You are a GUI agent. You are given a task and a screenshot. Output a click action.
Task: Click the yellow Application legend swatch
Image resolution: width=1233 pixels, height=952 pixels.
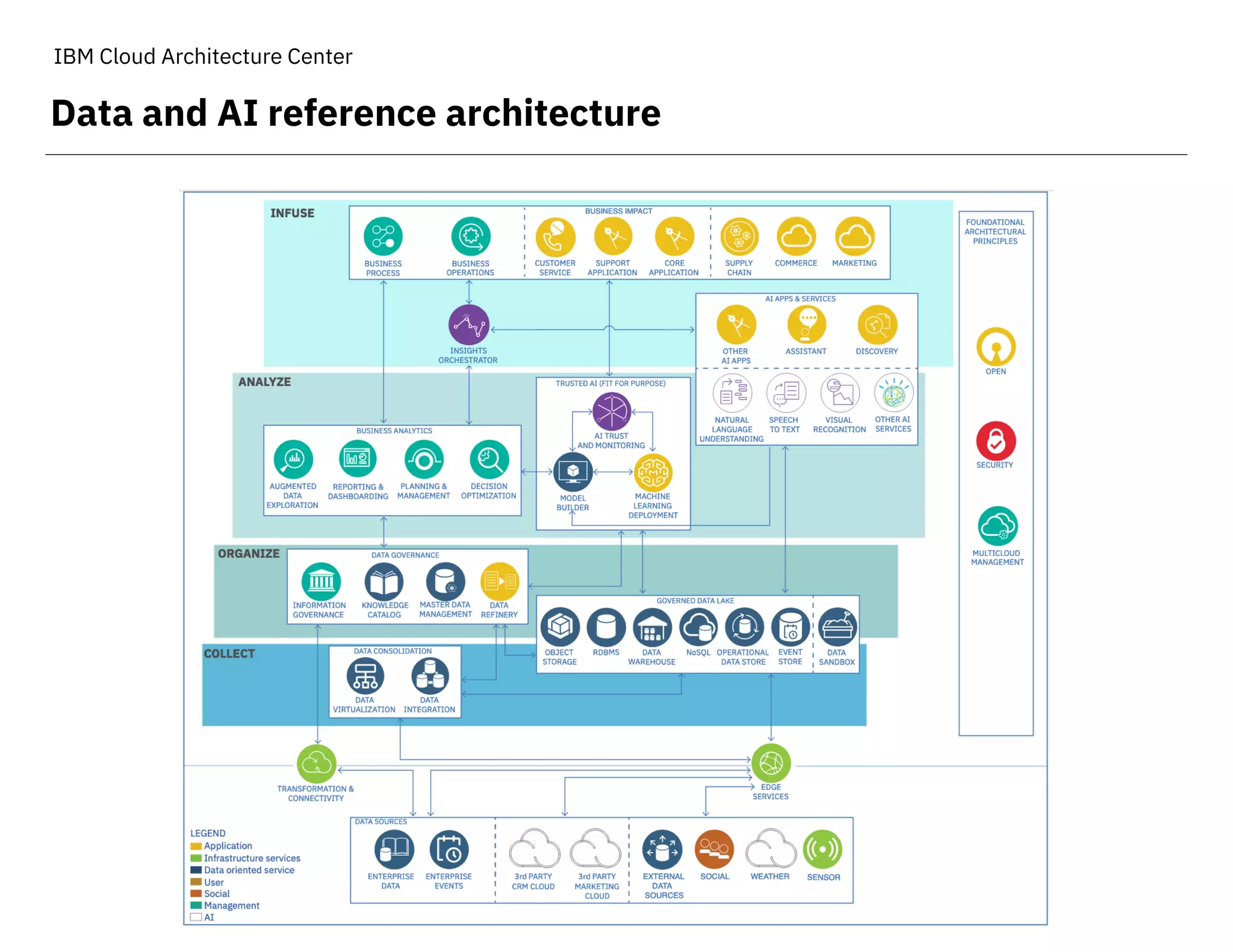[x=196, y=846]
